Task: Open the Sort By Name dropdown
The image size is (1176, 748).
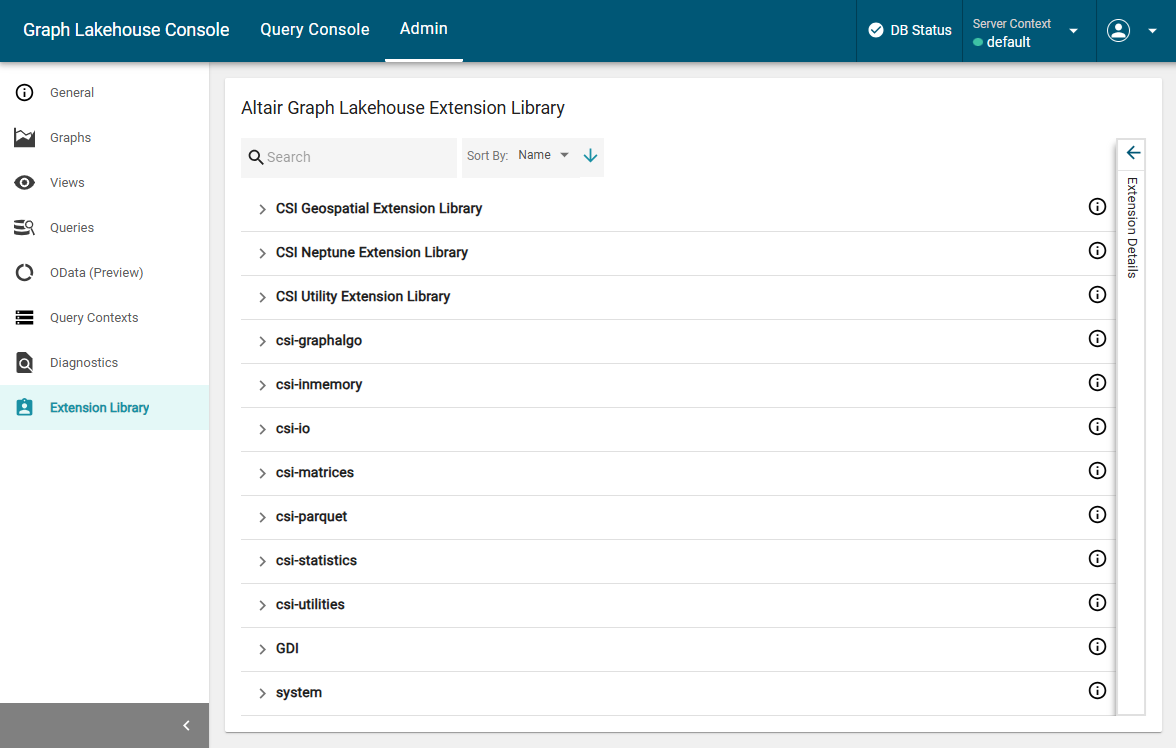Action: (x=543, y=156)
